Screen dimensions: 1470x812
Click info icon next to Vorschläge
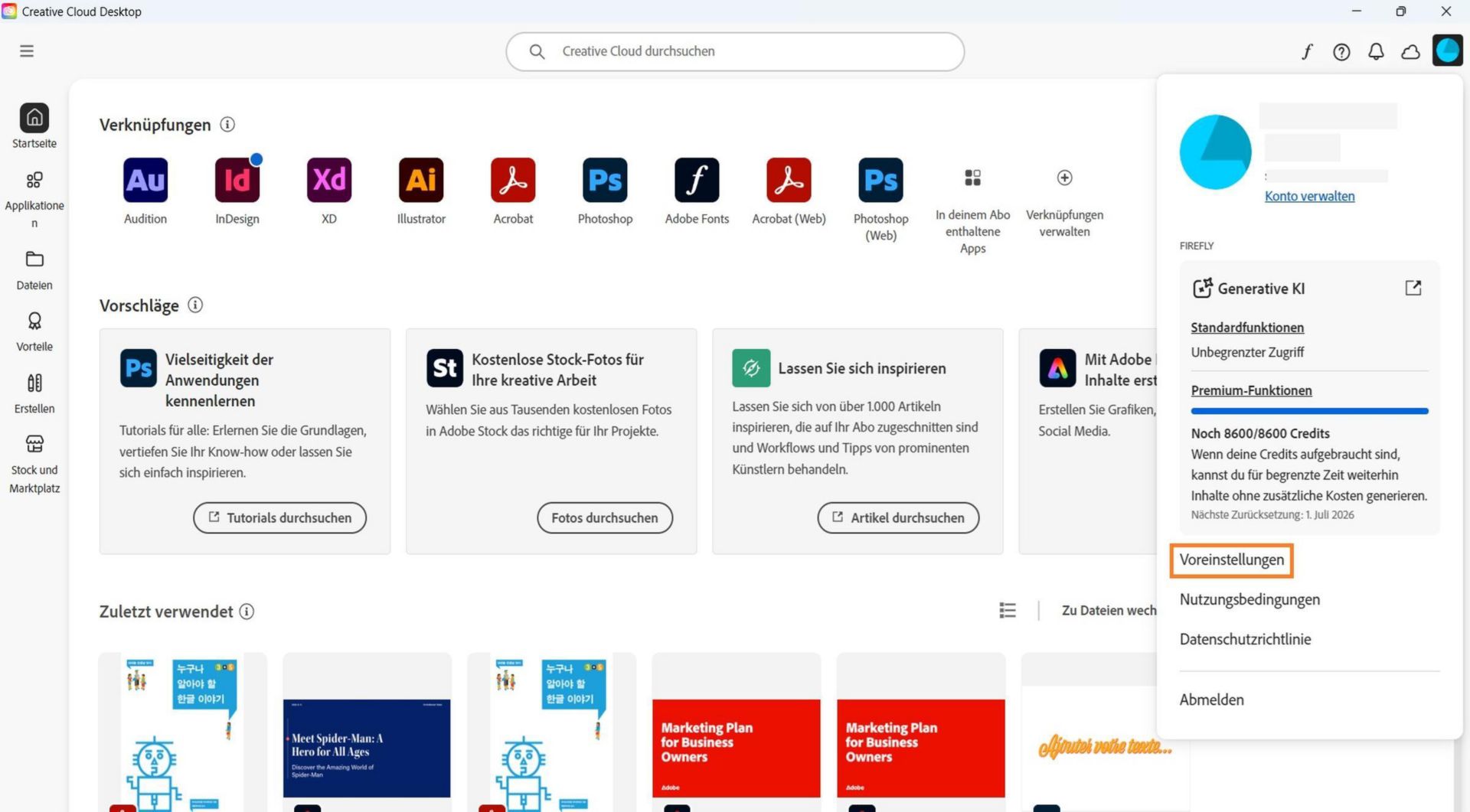(x=195, y=305)
